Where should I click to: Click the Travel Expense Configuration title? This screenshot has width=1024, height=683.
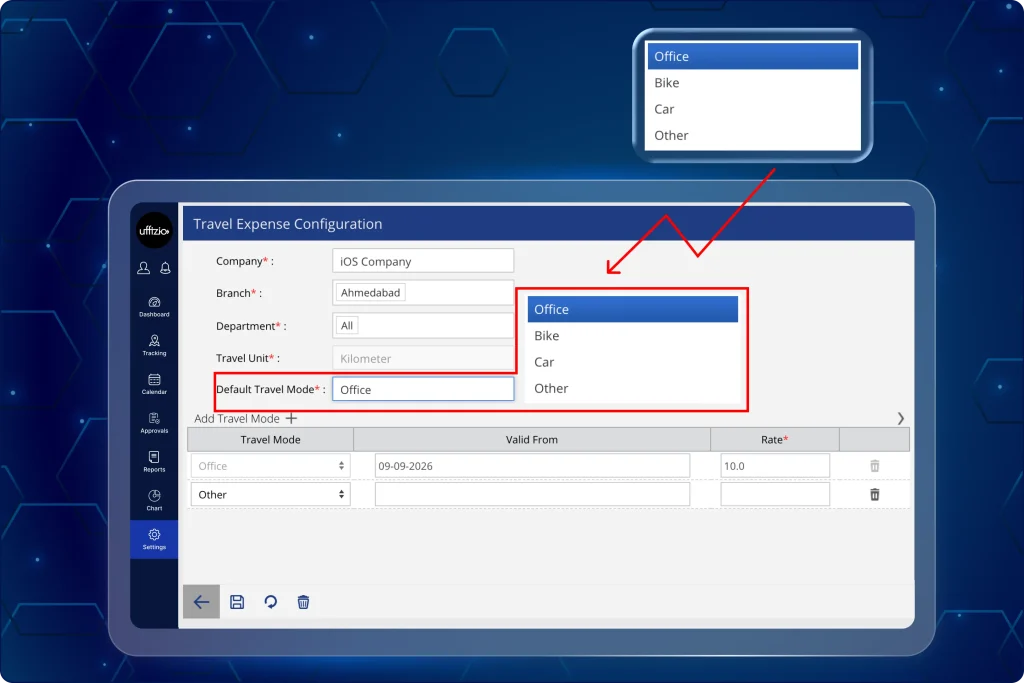288,224
